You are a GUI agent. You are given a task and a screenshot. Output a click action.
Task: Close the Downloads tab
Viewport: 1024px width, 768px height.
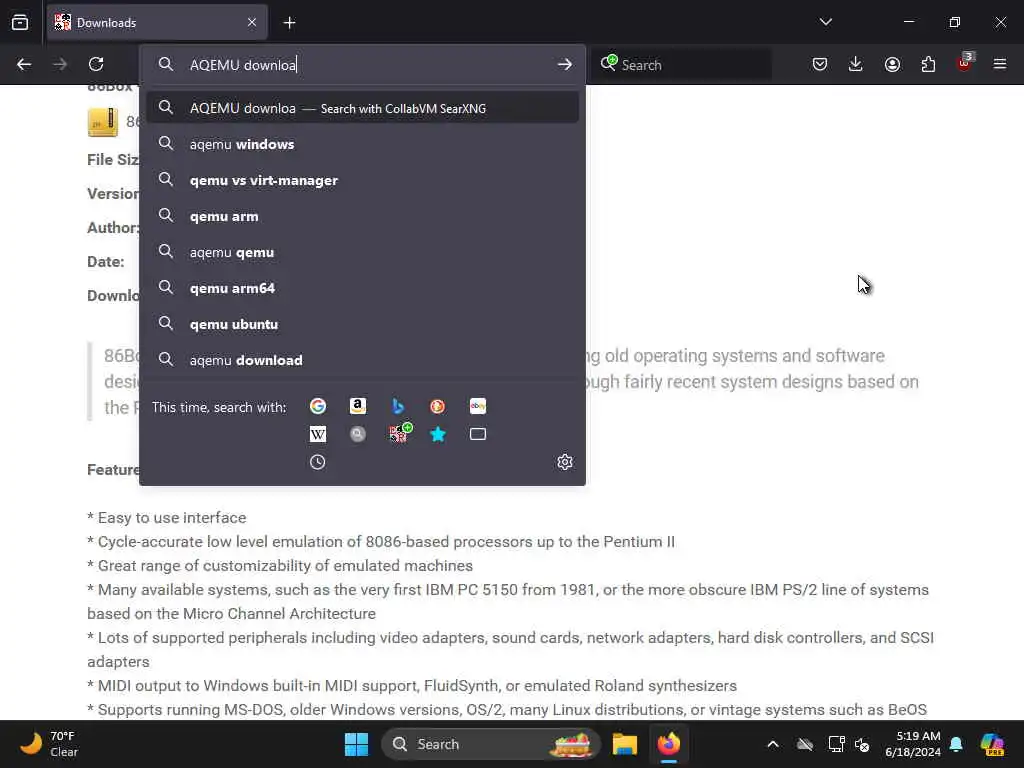[x=252, y=23]
